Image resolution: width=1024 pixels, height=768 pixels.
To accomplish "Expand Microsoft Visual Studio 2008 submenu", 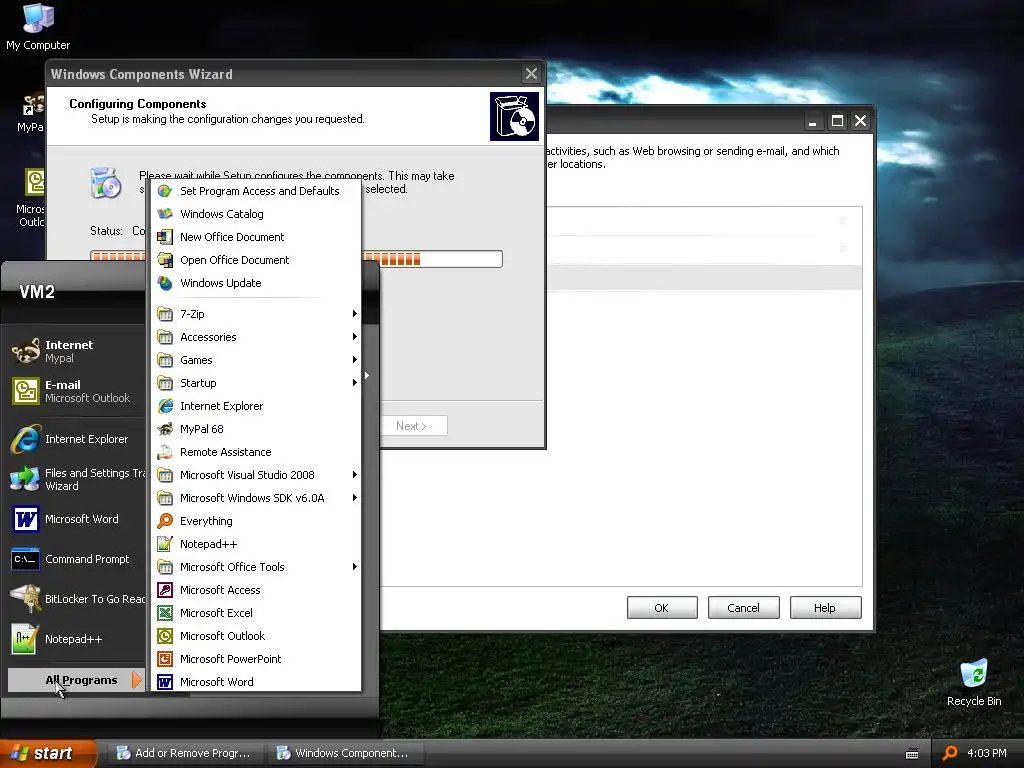I will click(x=256, y=475).
